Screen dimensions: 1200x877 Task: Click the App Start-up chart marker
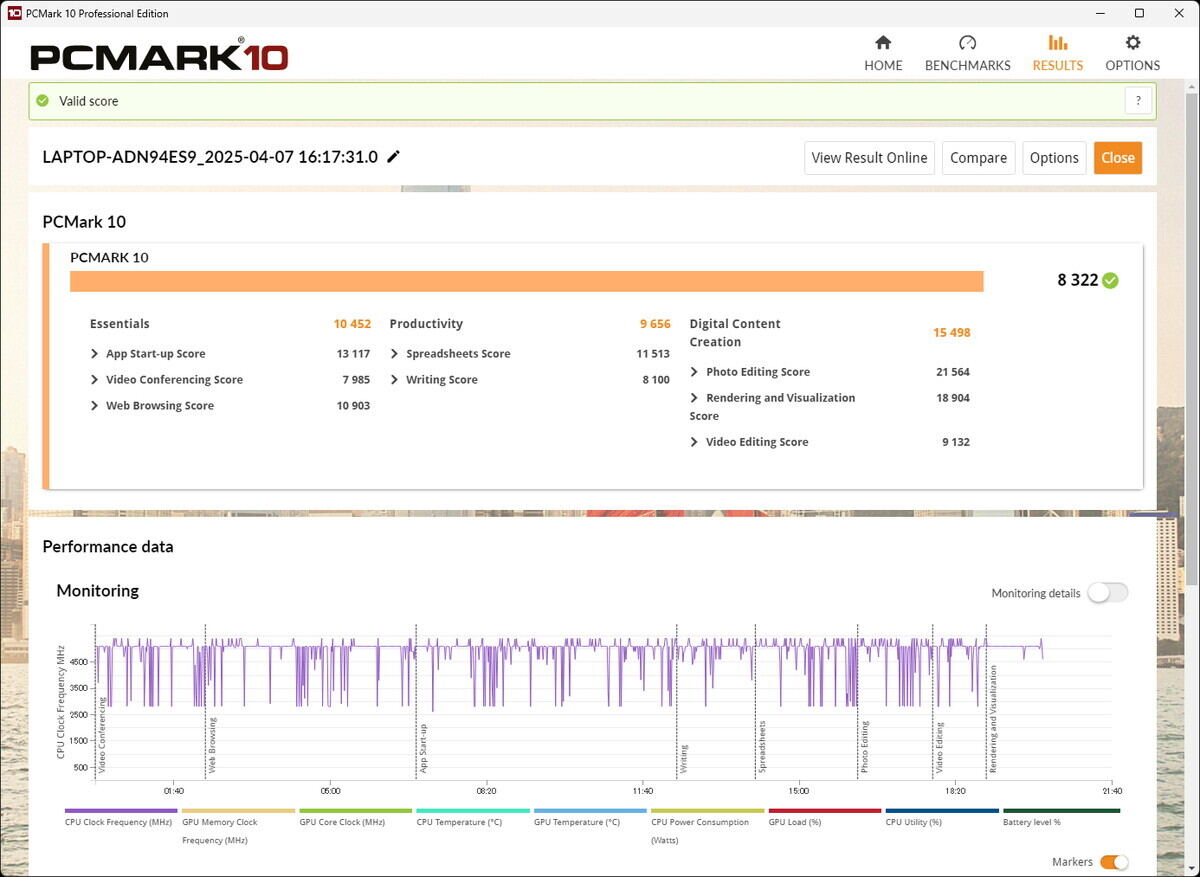pyautogui.click(x=423, y=748)
